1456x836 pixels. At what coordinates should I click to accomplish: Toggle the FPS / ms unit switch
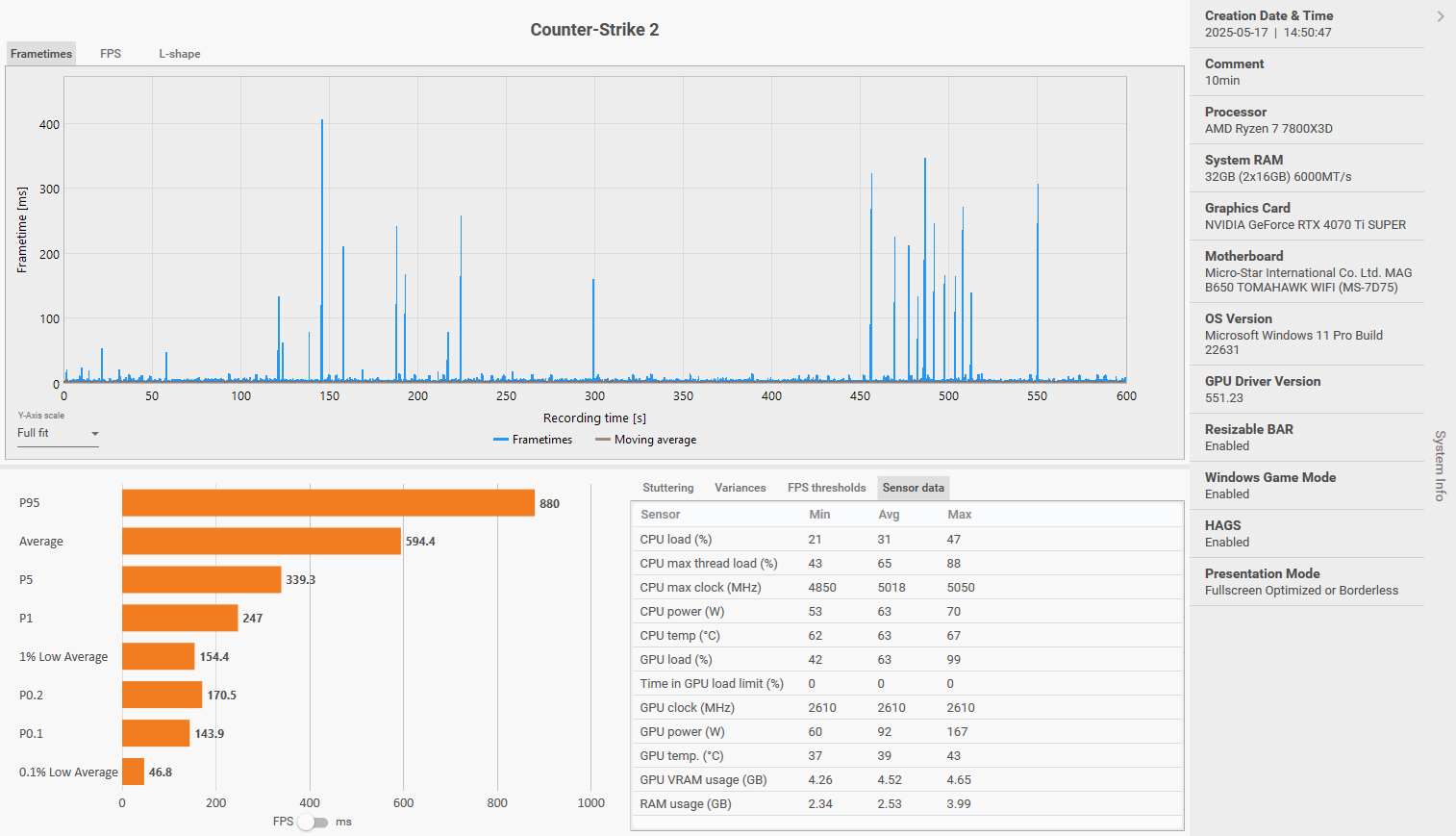pyautogui.click(x=313, y=822)
